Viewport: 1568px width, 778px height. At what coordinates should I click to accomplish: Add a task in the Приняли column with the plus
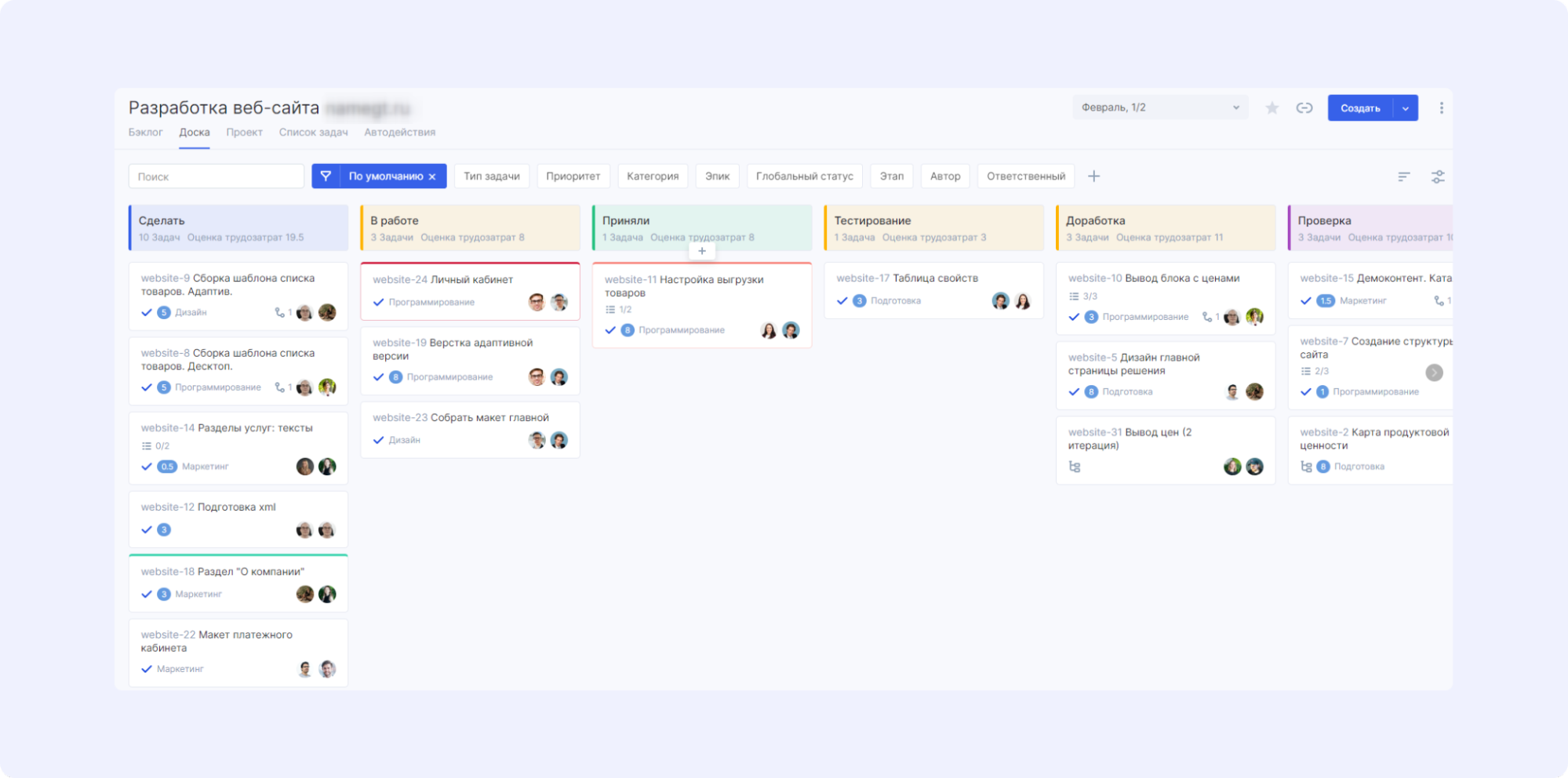702,251
